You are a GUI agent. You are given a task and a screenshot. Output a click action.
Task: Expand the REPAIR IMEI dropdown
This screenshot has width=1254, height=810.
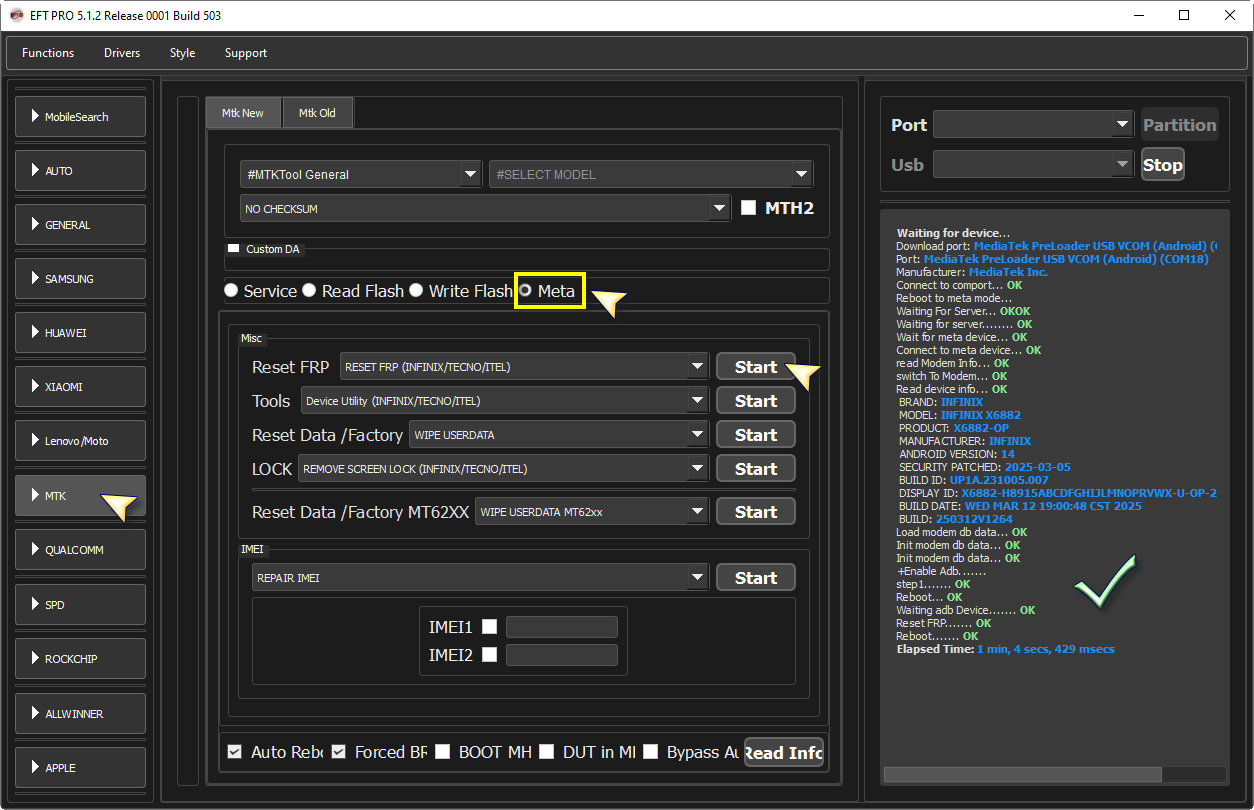[x=481, y=578]
